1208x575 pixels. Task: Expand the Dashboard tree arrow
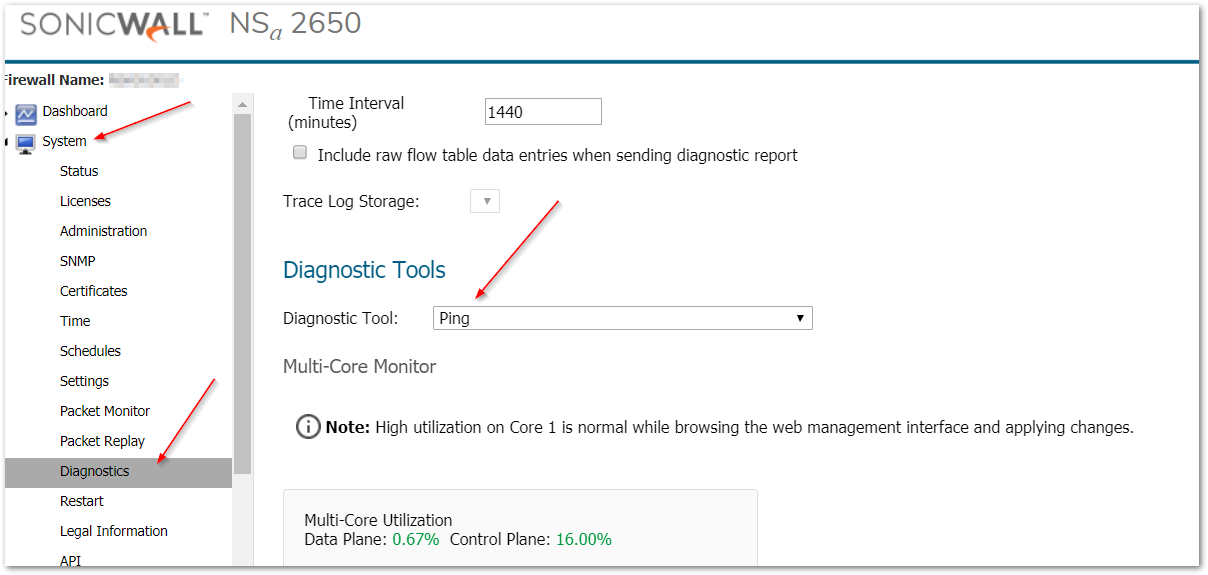click(8, 112)
